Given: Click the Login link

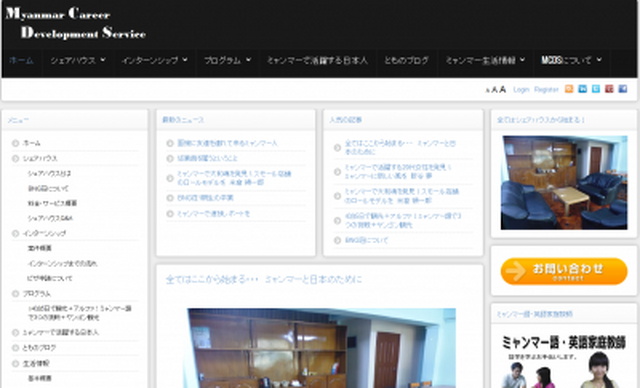Looking at the screenshot, I should (x=521, y=89).
